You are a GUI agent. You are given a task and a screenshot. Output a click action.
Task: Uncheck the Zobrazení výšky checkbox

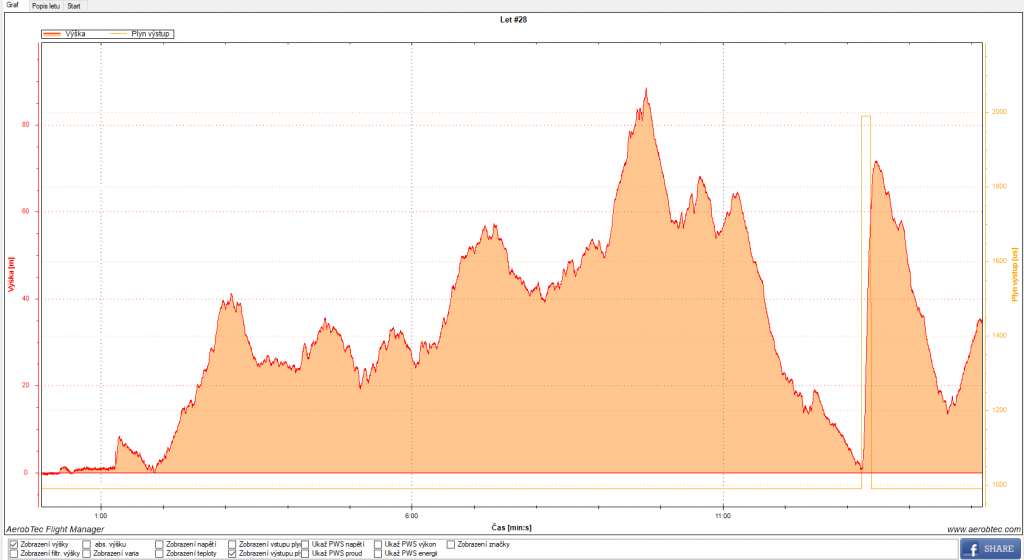[13, 544]
